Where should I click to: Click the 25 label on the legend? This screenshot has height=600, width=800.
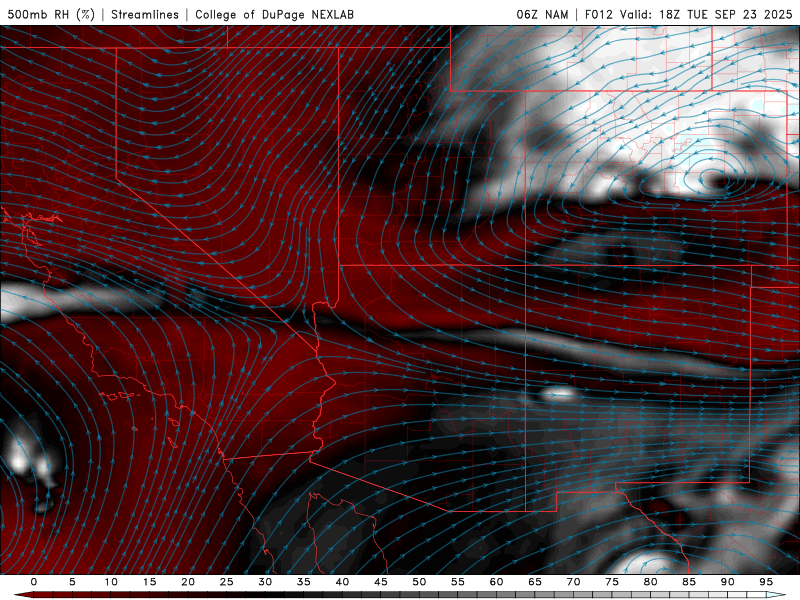point(227,582)
